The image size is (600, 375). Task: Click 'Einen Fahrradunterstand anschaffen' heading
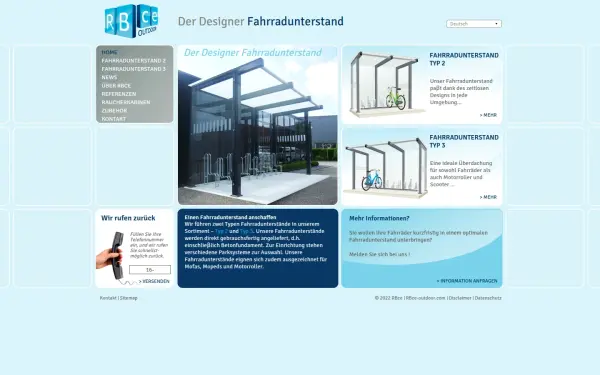point(230,217)
